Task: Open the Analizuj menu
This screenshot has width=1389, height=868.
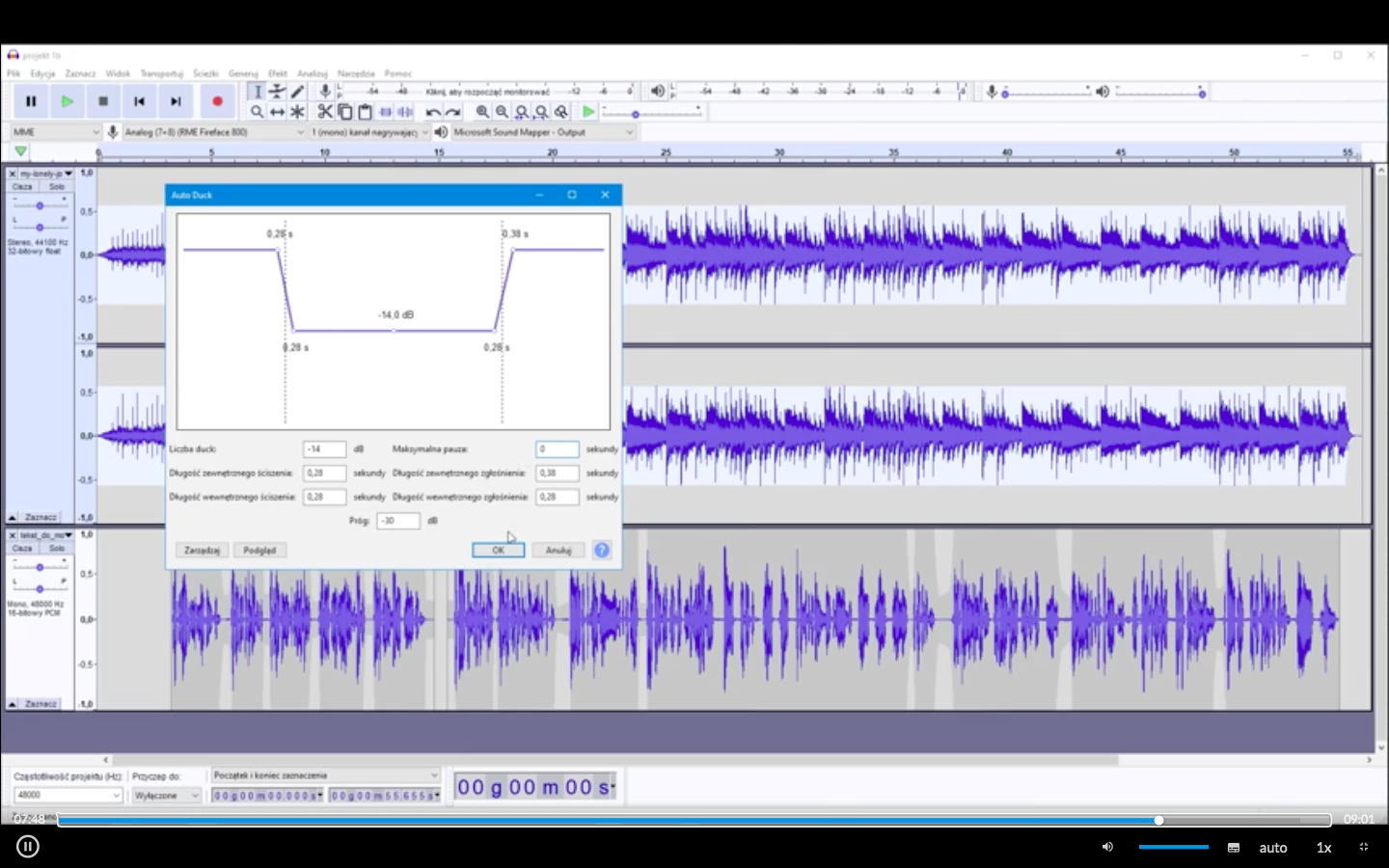Action: click(313, 73)
